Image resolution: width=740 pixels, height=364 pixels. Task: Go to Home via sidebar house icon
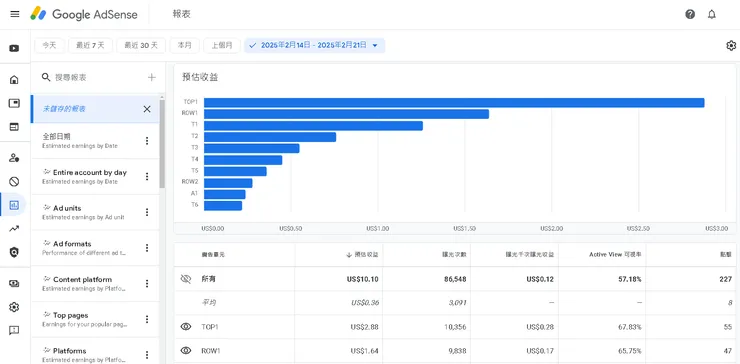pos(14,79)
